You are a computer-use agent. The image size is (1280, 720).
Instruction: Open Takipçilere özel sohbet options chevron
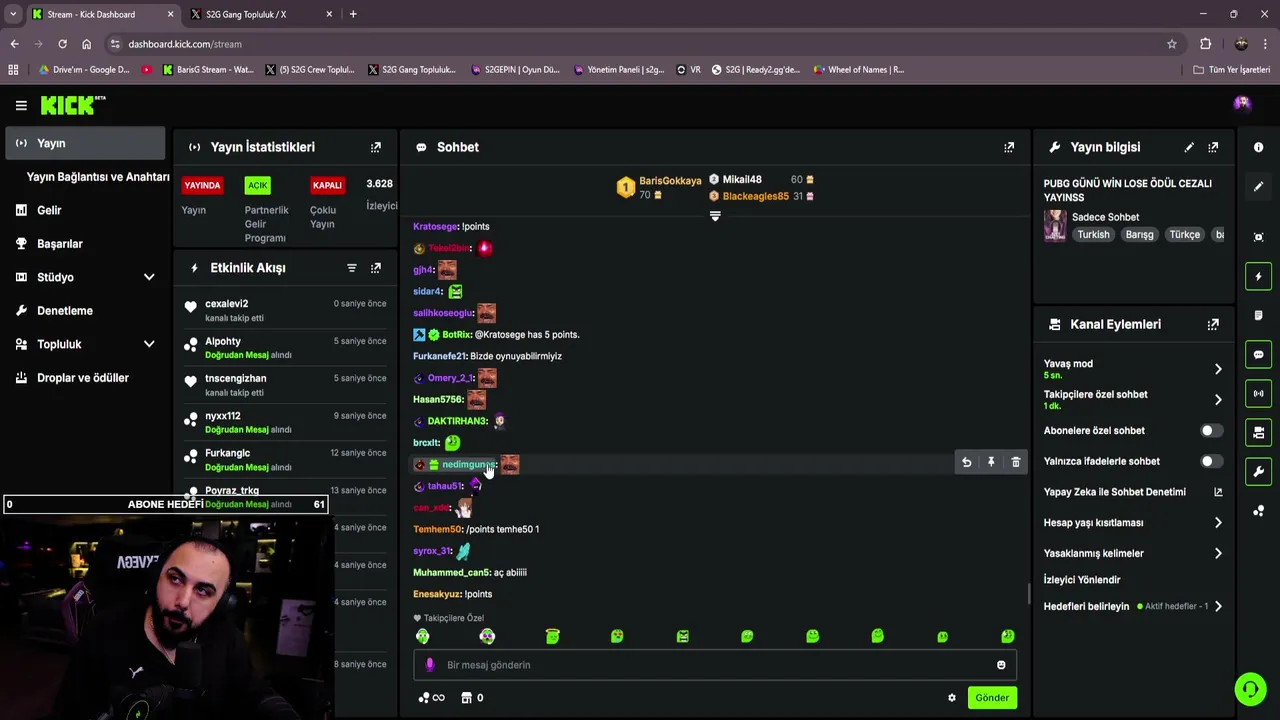[x=1217, y=400]
